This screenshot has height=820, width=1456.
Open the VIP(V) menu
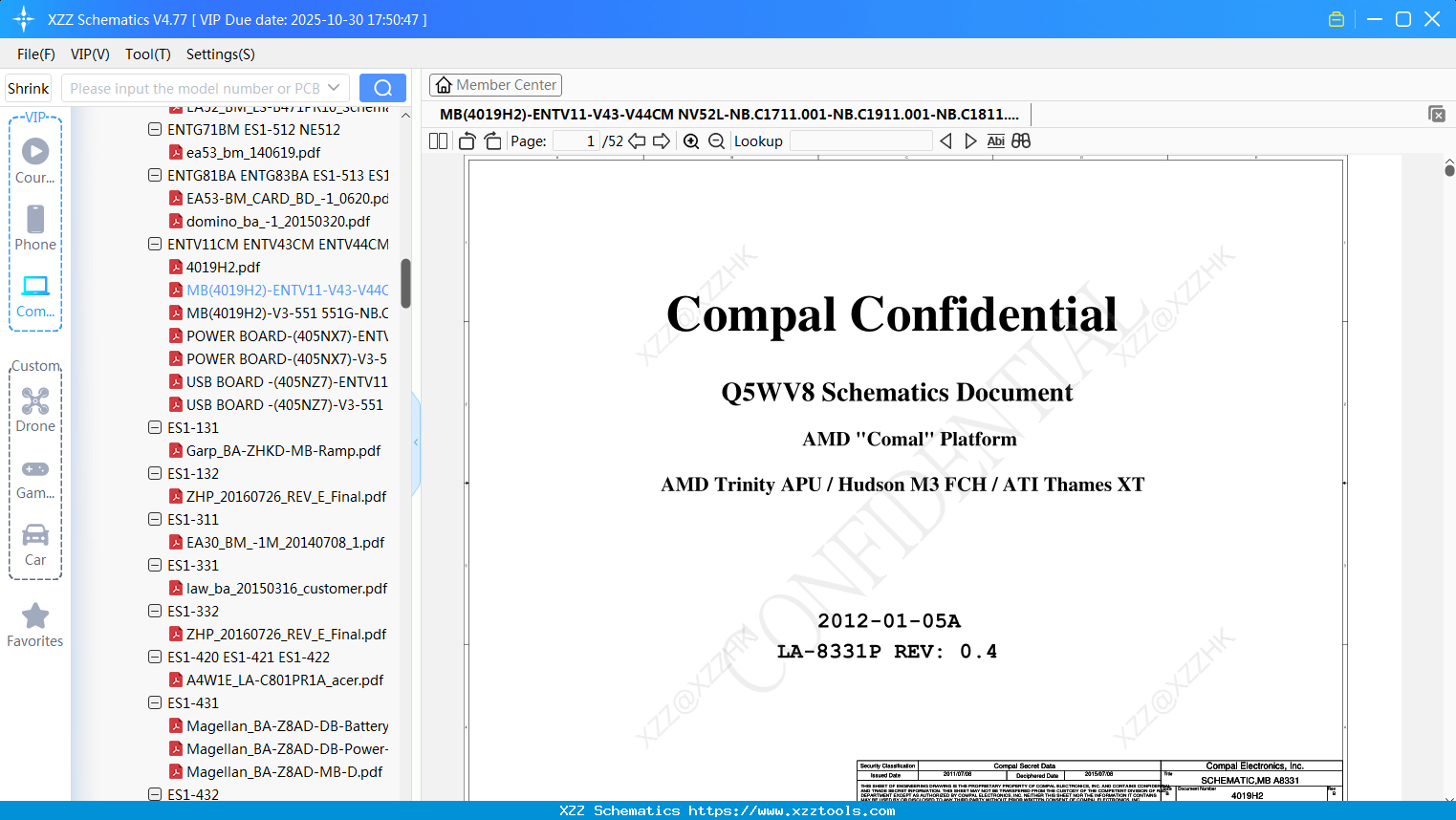pos(90,54)
